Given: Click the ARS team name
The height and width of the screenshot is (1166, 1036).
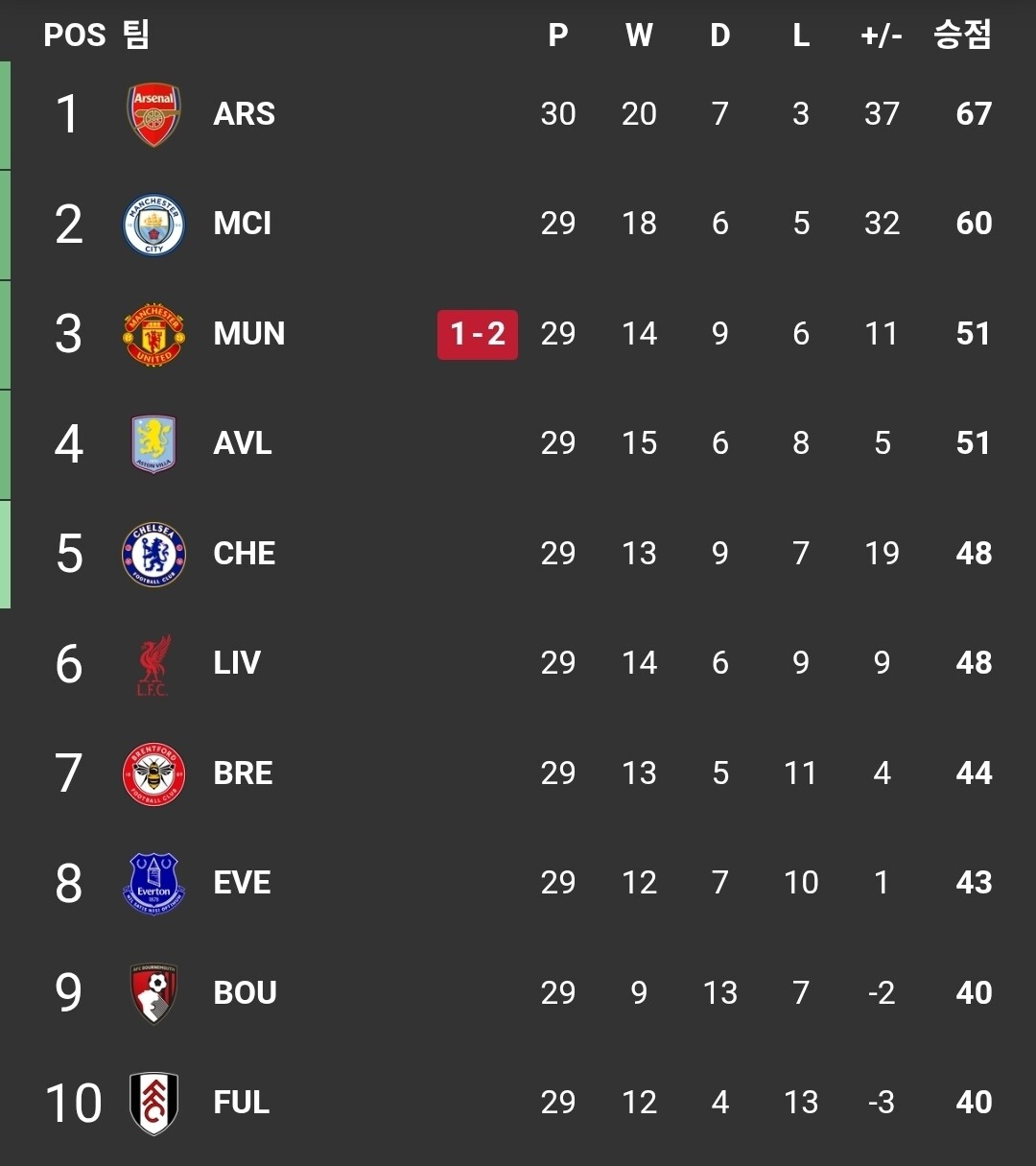Looking at the screenshot, I should pyautogui.click(x=244, y=114).
